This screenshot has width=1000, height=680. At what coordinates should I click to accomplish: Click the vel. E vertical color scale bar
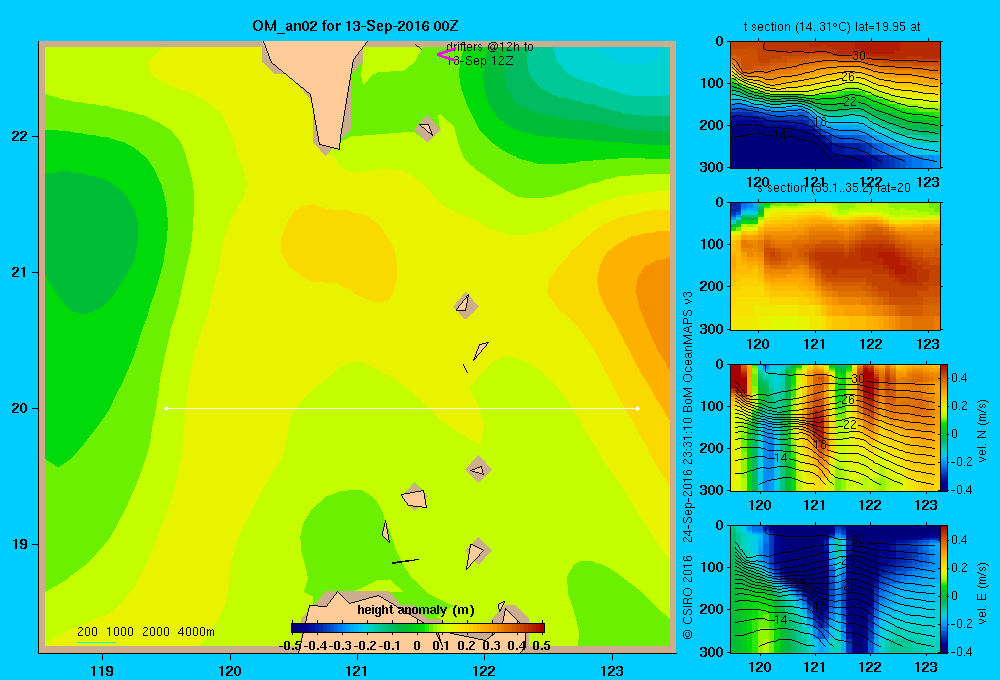click(x=945, y=589)
